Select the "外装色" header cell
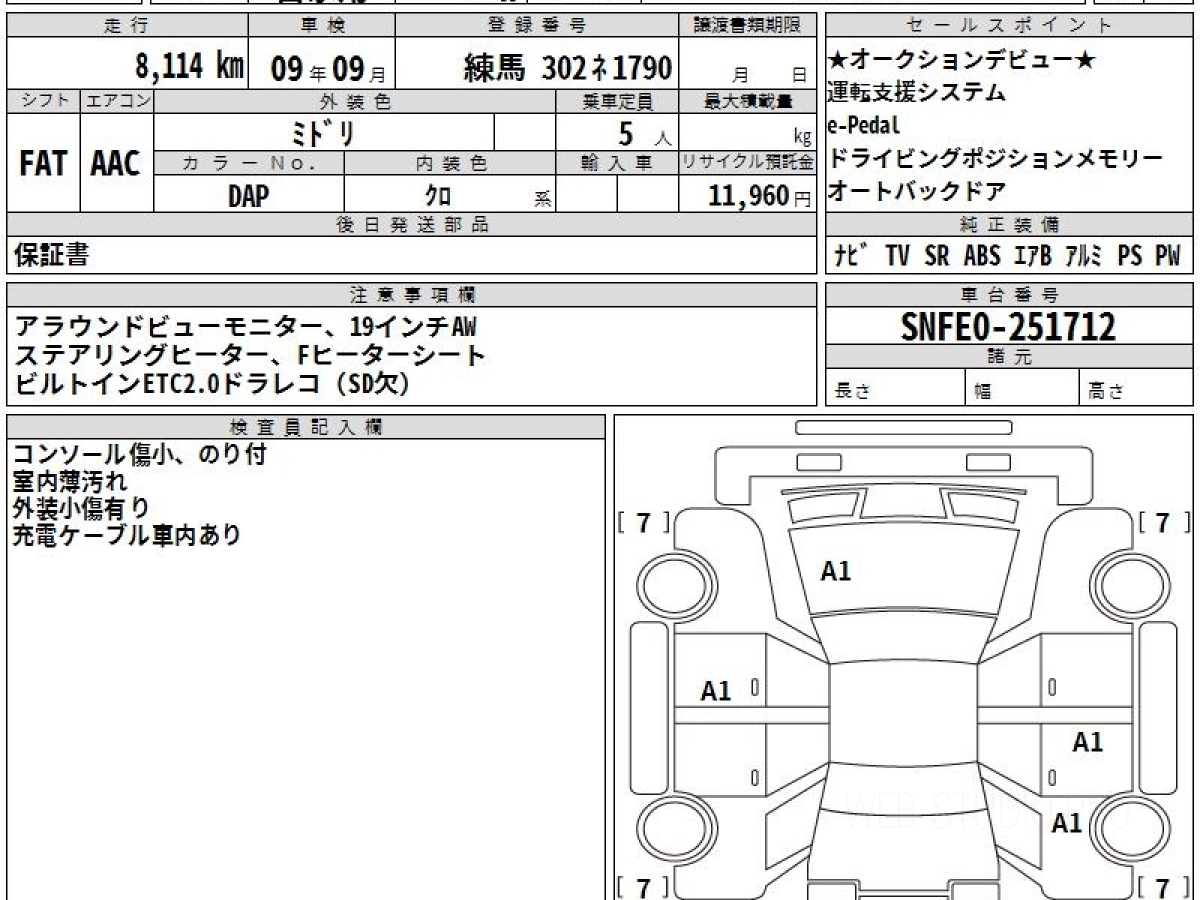 point(355,101)
